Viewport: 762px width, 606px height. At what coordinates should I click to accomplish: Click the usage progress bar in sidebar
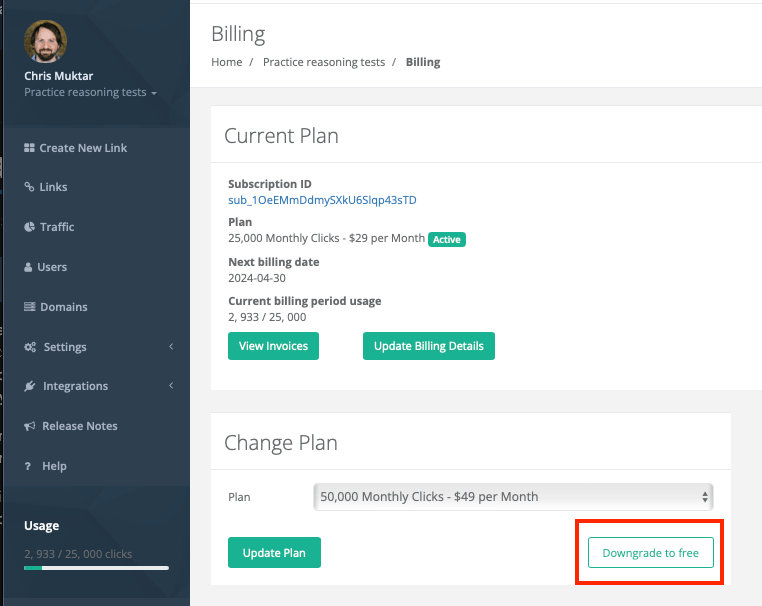click(96, 568)
